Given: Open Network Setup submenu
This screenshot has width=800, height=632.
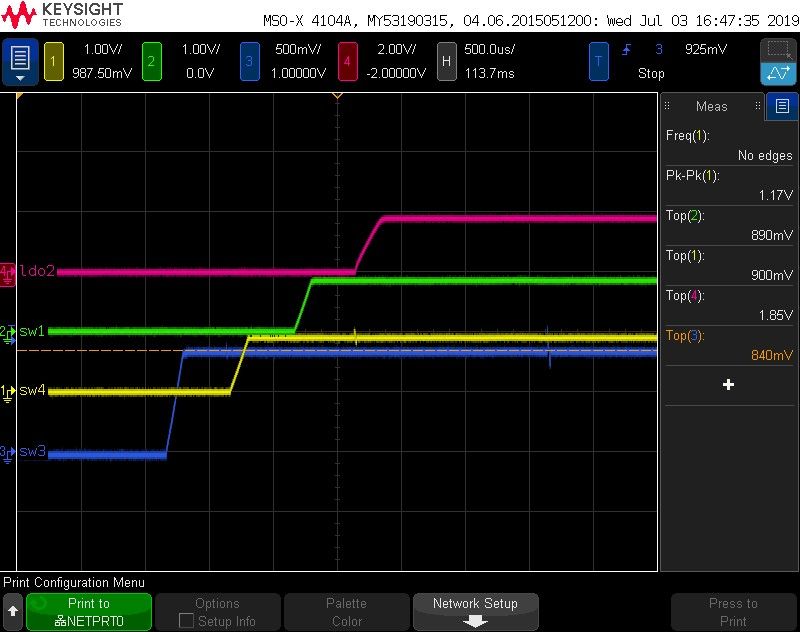Looking at the screenshot, I should pos(476,612).
